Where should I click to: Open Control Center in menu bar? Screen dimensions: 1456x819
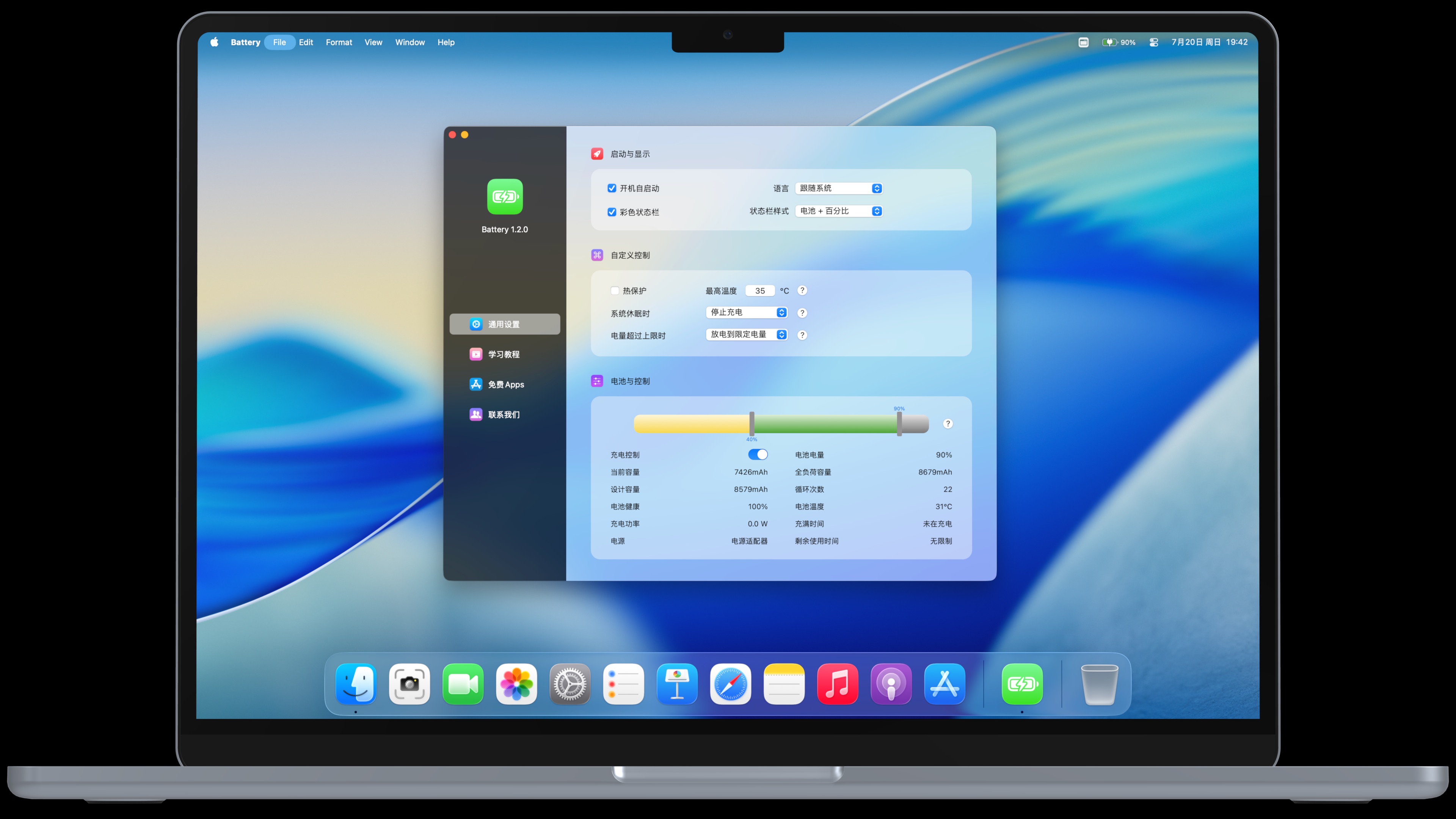click(1153, 42)
